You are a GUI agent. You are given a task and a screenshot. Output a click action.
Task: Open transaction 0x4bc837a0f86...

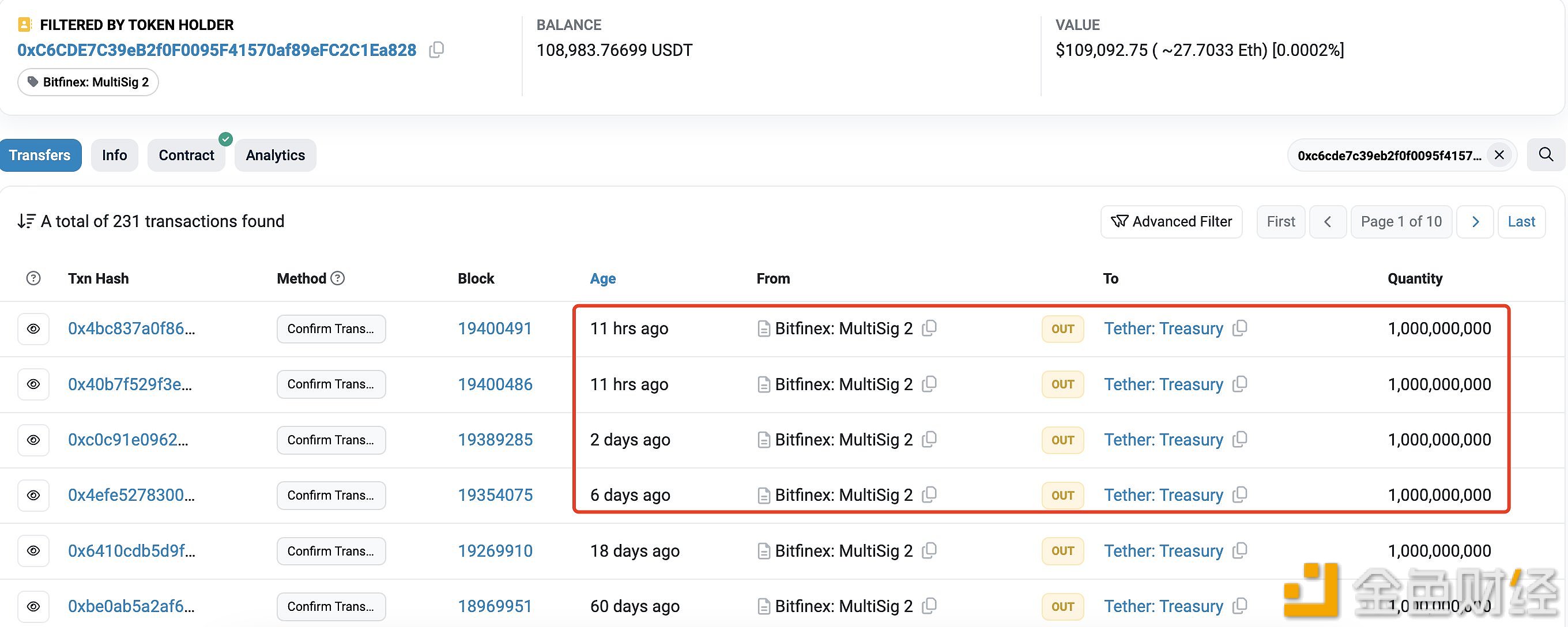tap(131, 328)
